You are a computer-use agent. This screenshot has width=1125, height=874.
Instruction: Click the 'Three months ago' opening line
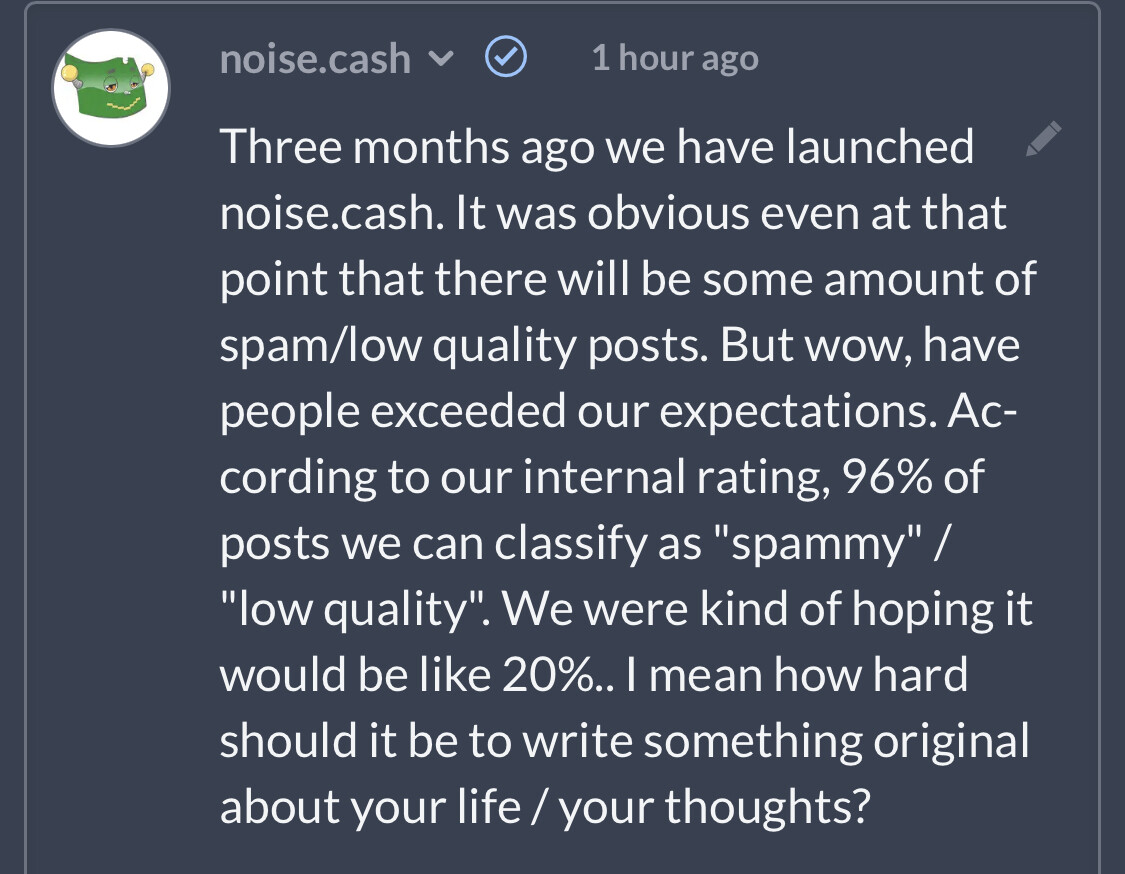407,147
